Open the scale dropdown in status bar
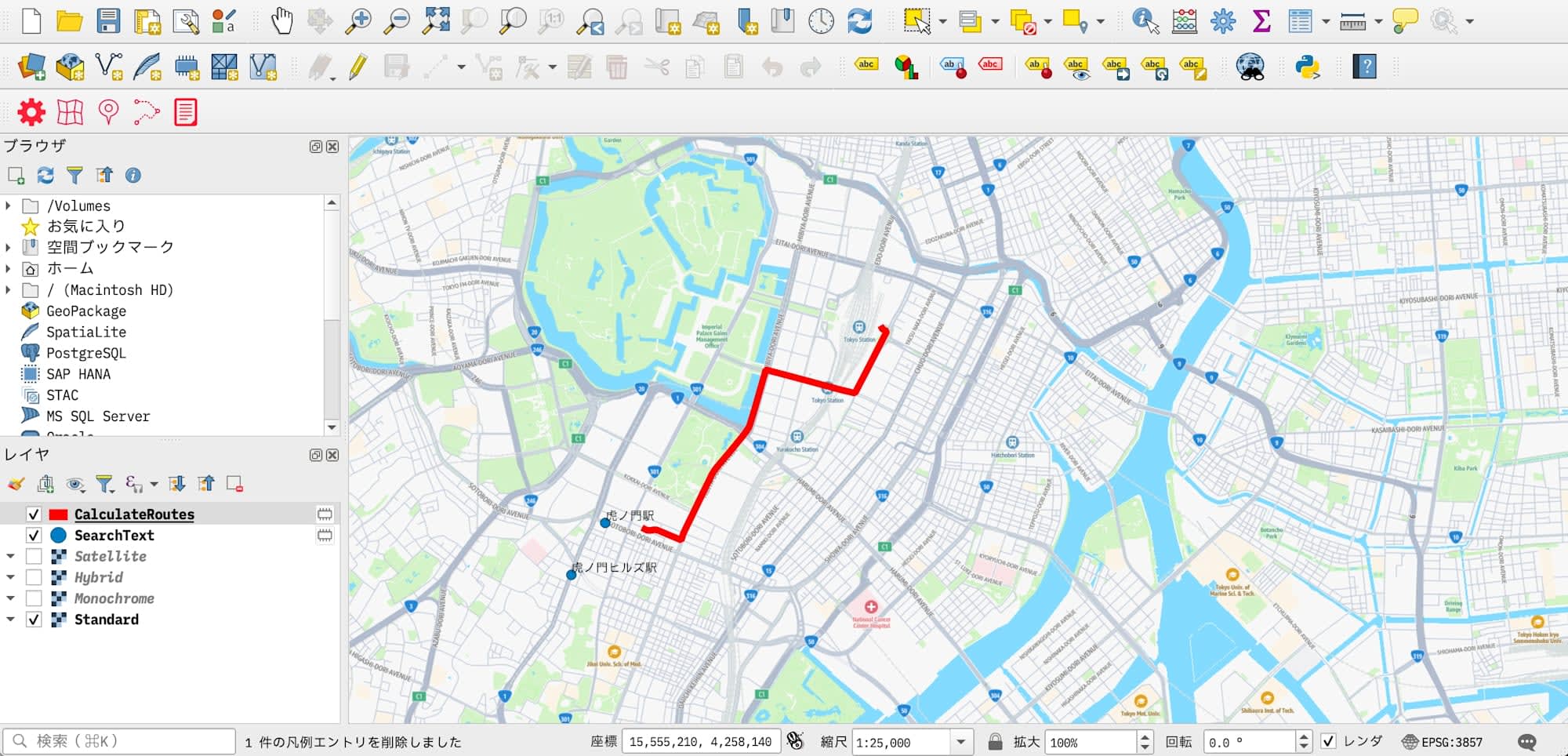 pyautogui.click(x=960, y=742)
